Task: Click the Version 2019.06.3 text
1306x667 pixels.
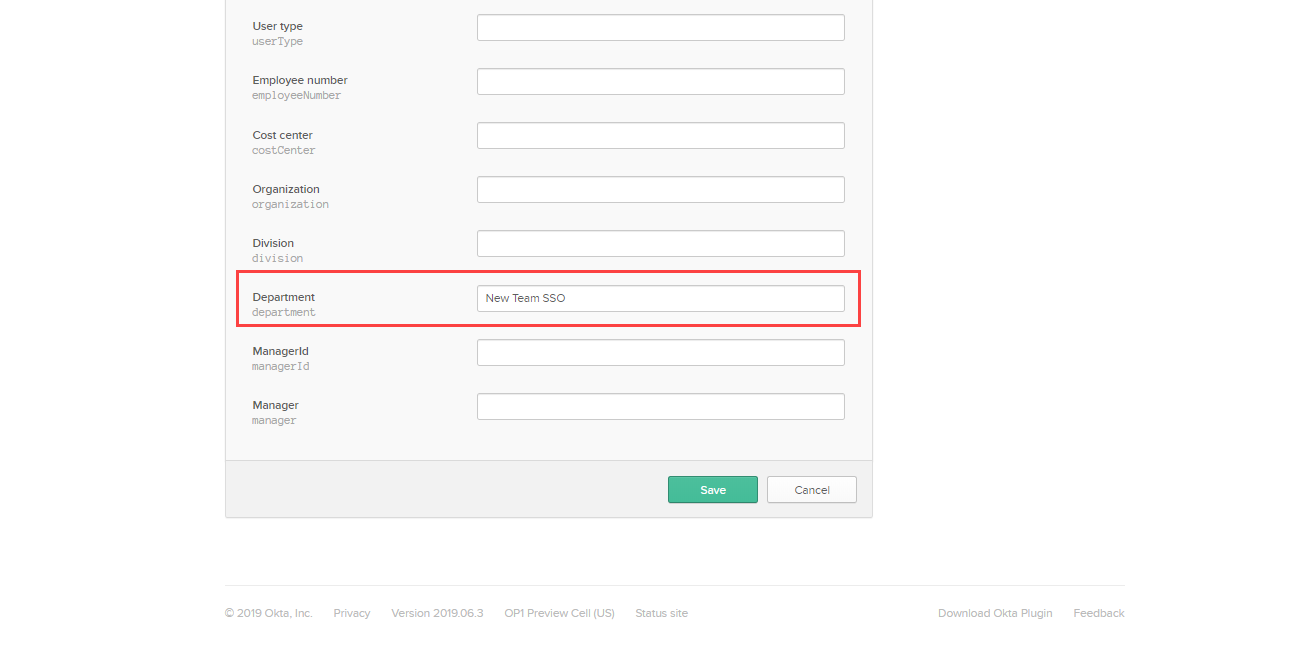Action: [437, 612]
